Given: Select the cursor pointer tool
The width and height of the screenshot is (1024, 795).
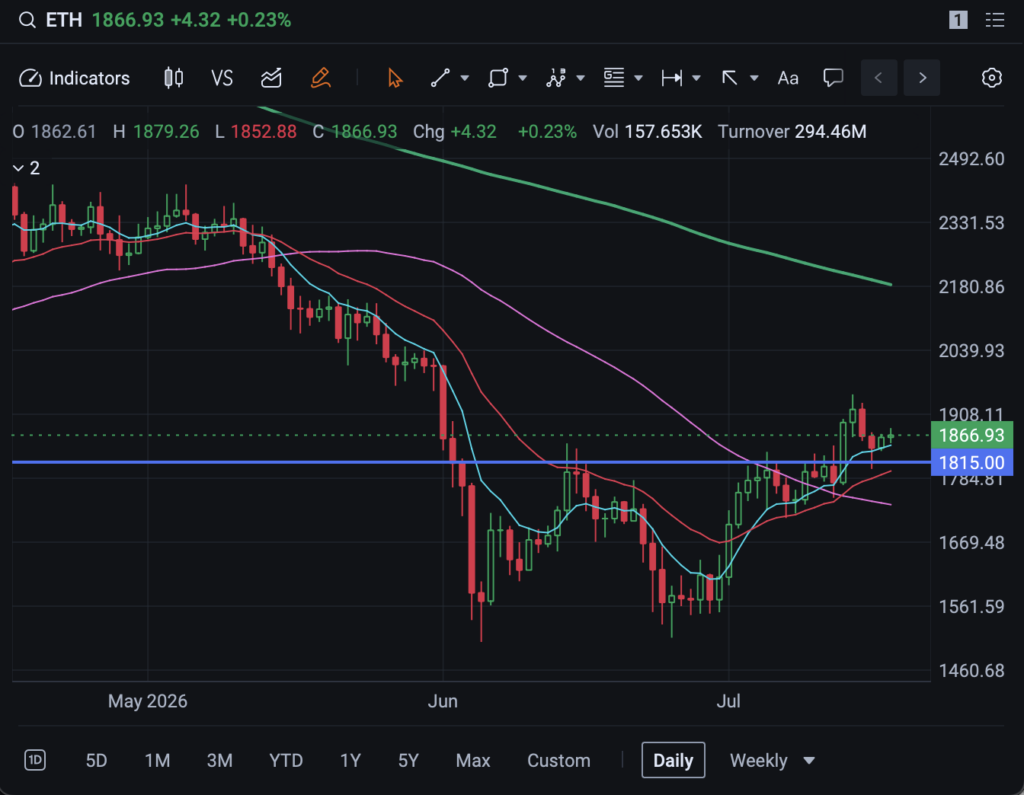Looking at the screenshot, I should 394,78.
